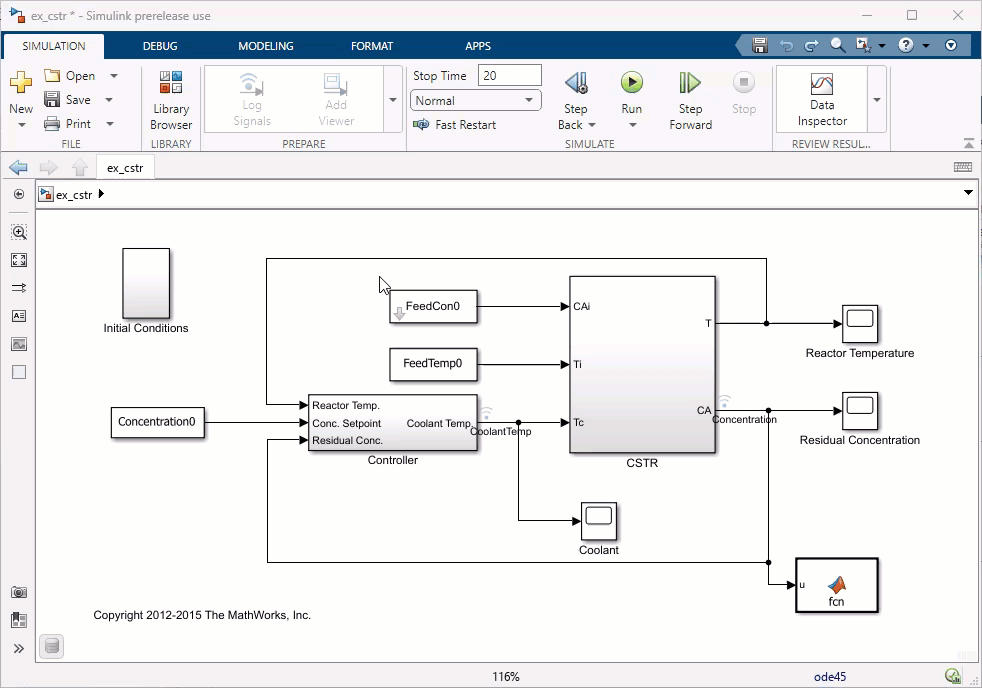Click the Model Data database icon

coord(52,647)
